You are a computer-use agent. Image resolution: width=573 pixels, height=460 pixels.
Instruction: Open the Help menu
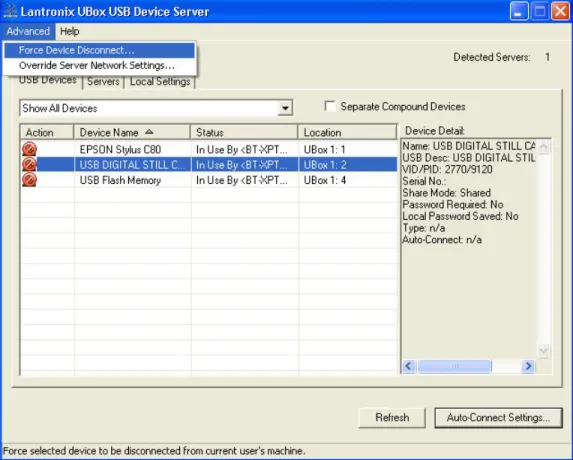point(69,31)
